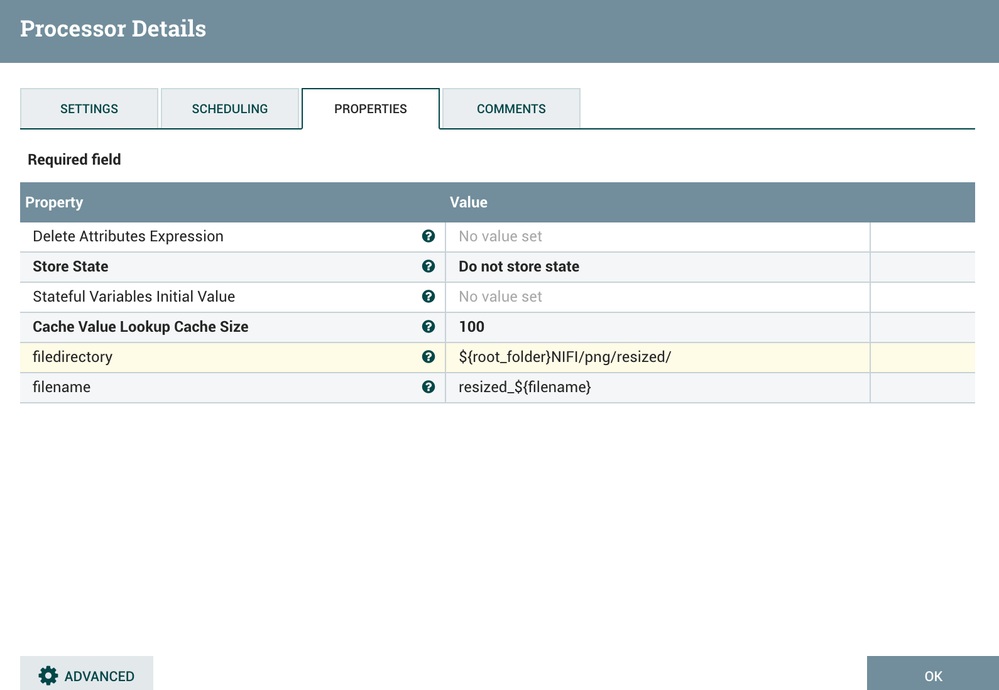The height and width of the screenshot is (690, 999).
Task: Edit the filedirectory value path
Action: coord(564,357)
